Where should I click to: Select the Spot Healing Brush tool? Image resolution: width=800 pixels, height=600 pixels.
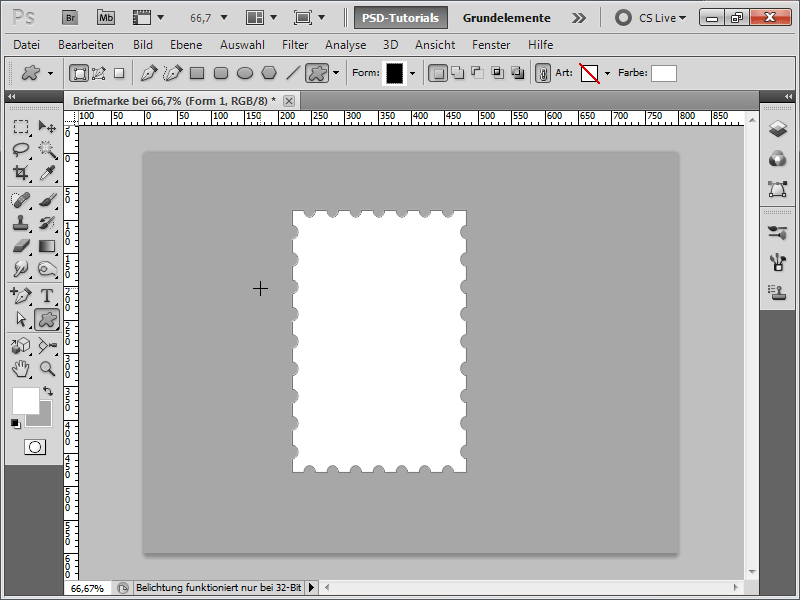pyautogui.click(x=21, y=200)
